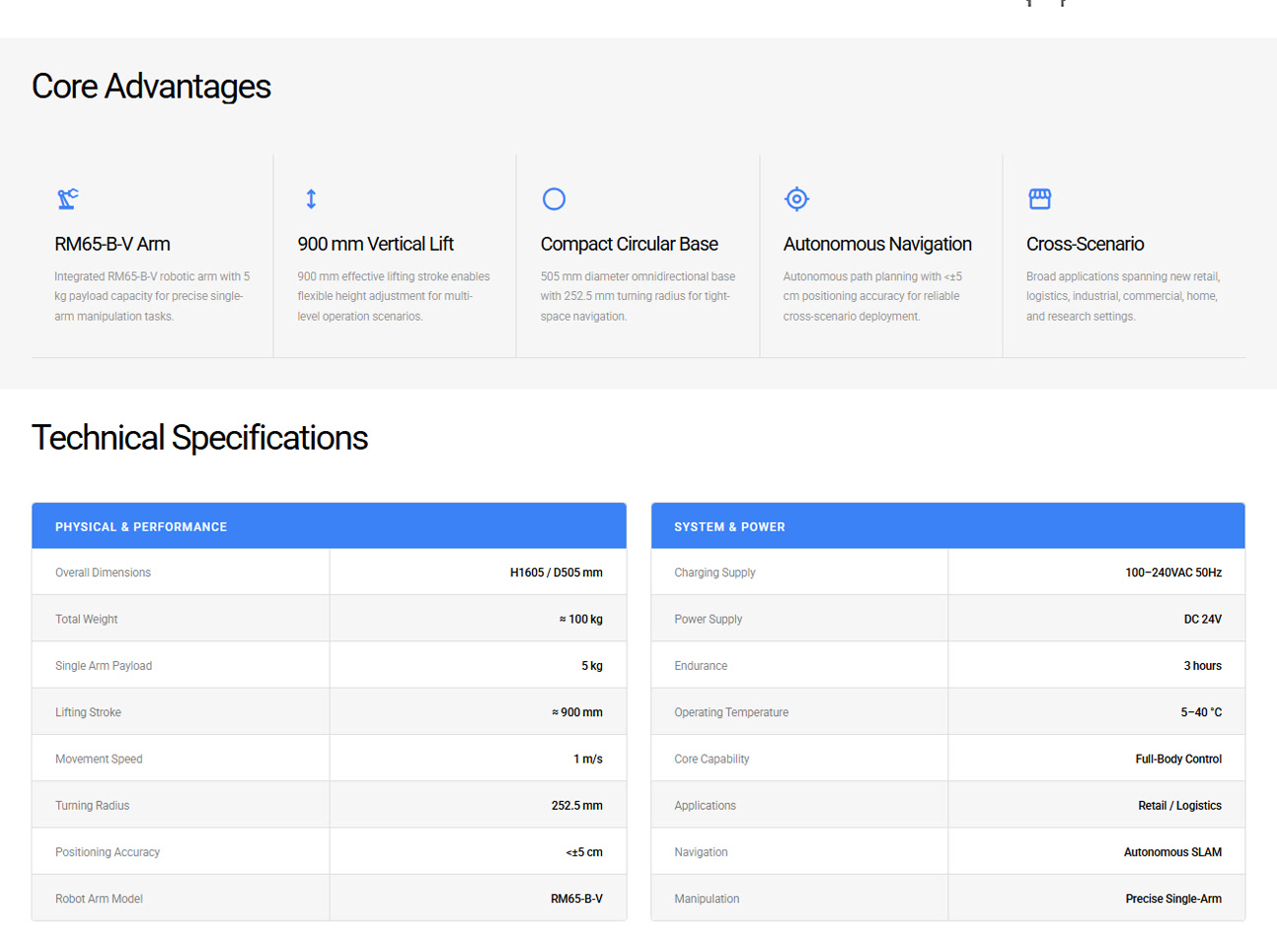Screen dimensions: 1277x952
Task: Click the Applications row label
Action: (705, 806)
